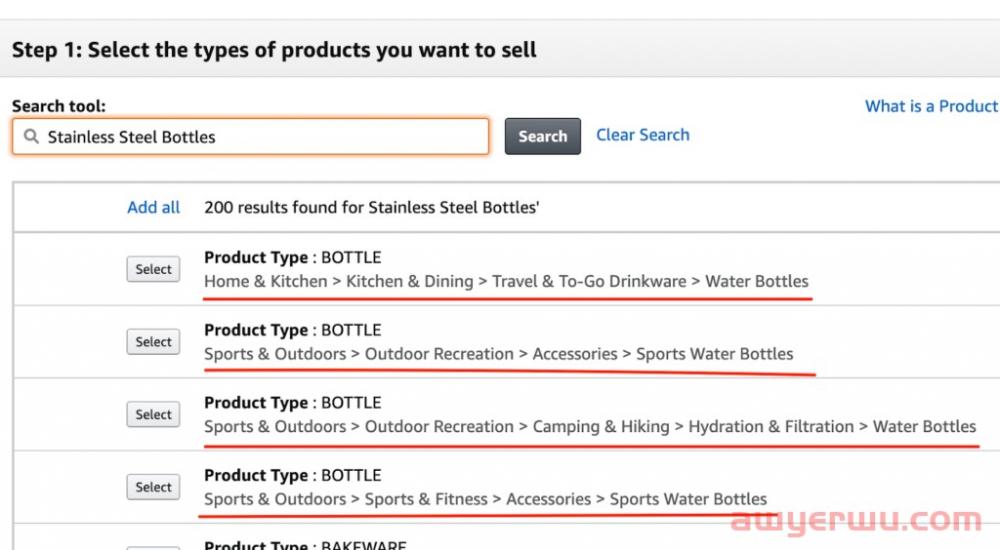Focus the Stainless Steel Bottles search box
The height and width of the screenshot is (550, 1000).
251,137
